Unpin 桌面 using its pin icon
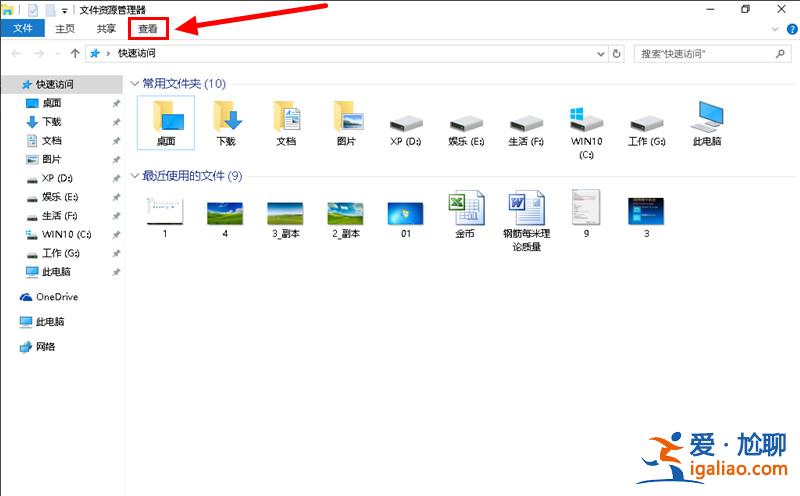Image resolution: width=800 pixels, height=496 pixels. point(116,104)
